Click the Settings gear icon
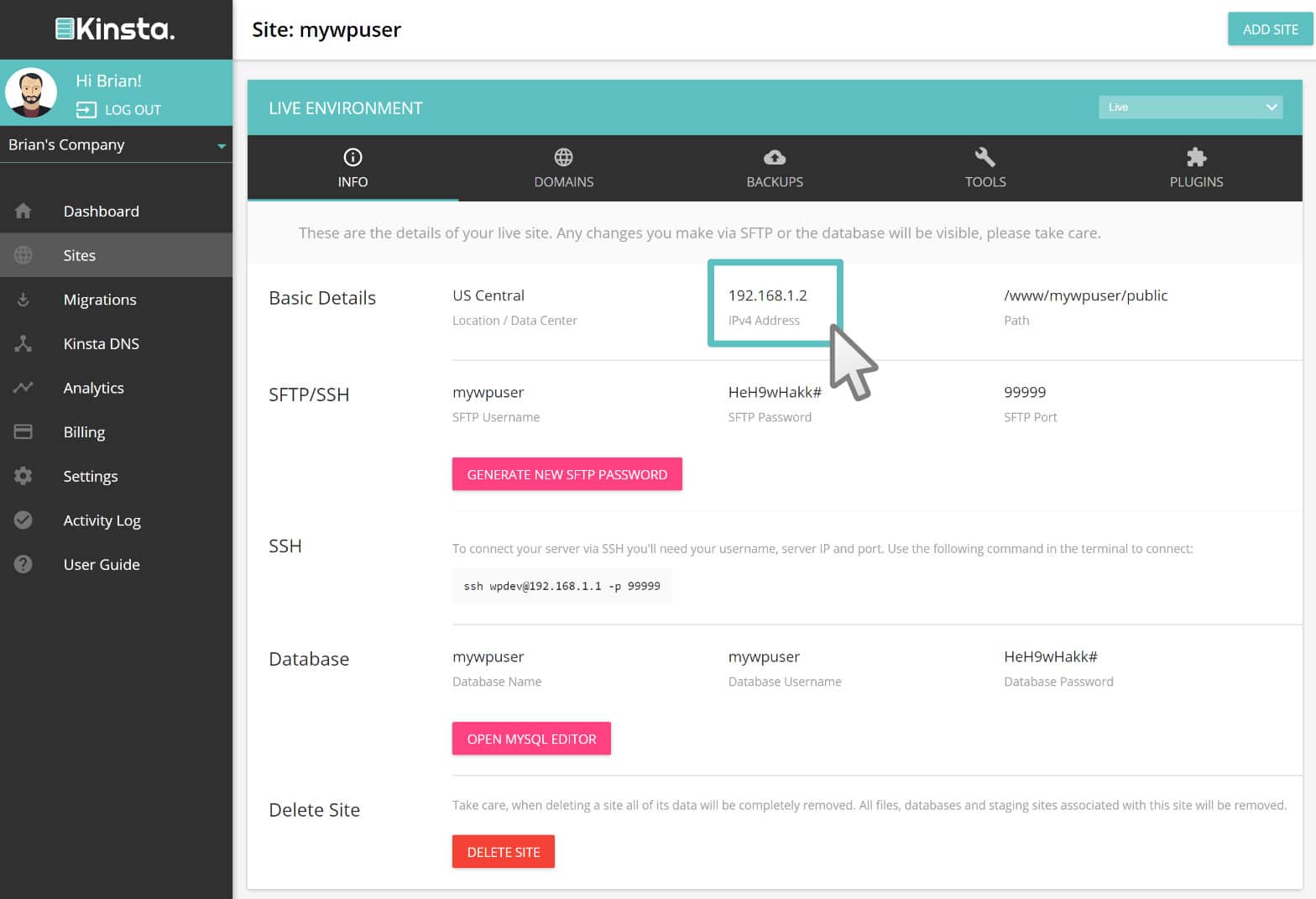 click(x=23, y=476)
